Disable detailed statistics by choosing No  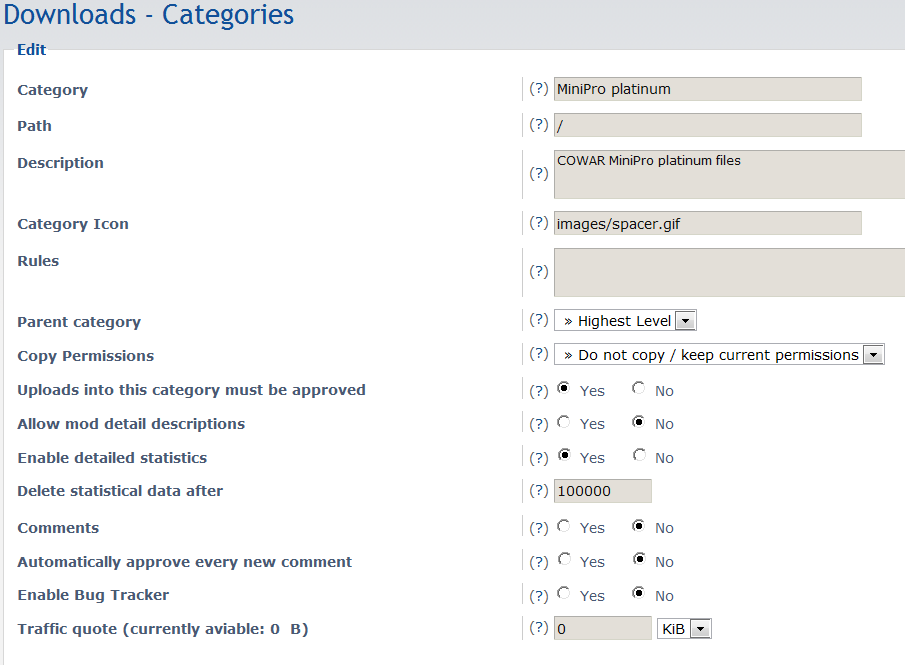coord(638,457)
